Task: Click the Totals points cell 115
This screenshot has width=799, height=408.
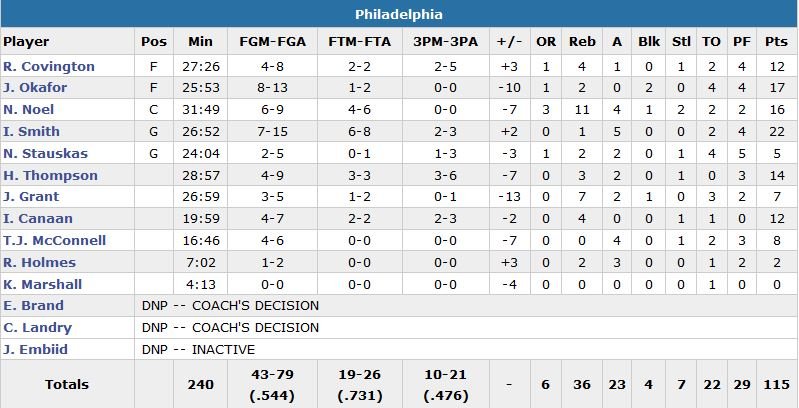Action: pyautogui.click(x=776, y=384)
